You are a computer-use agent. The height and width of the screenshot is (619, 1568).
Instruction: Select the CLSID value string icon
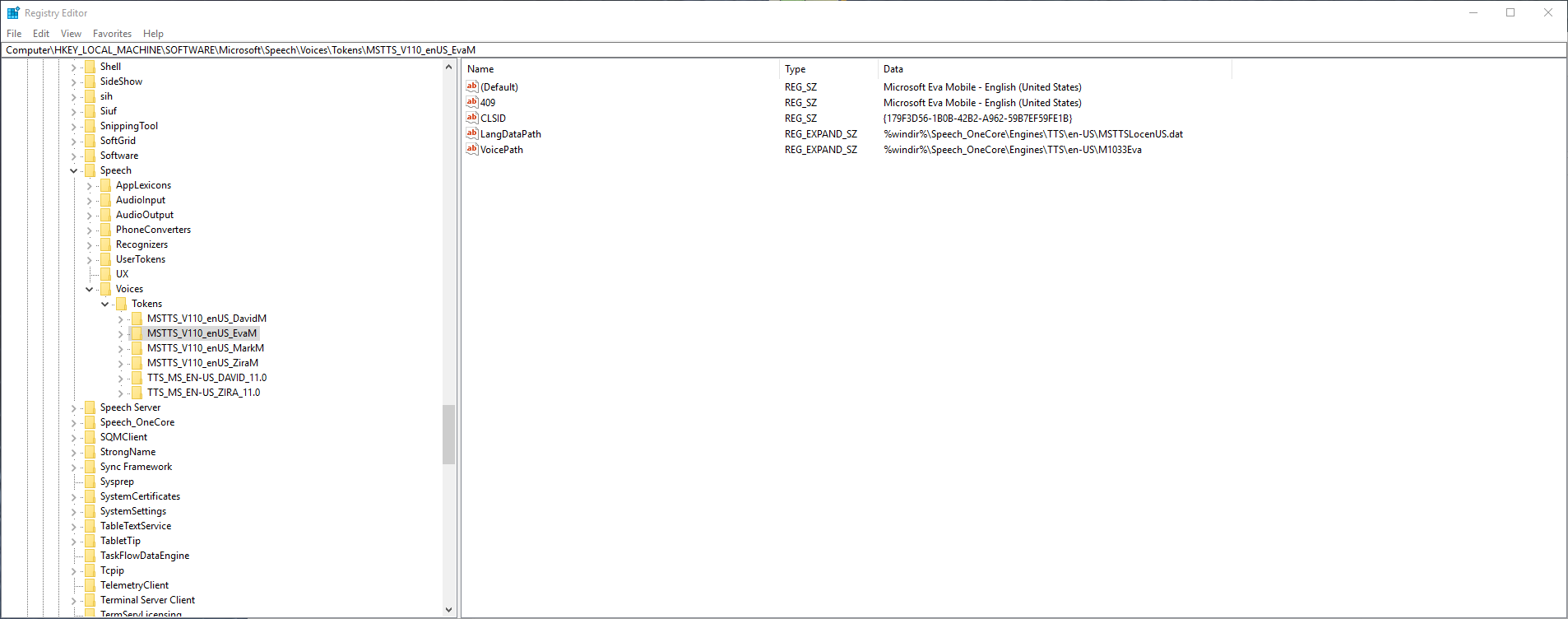click(472, 118)
